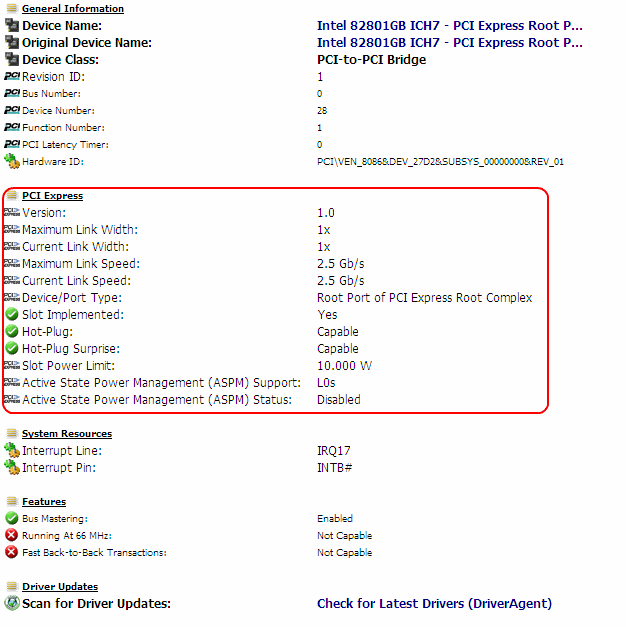This screenshot has width=626, height=627.
Task: Select the Interrupt Pin value INTB#
Action: pyautogui.click(x=334, y=468)
